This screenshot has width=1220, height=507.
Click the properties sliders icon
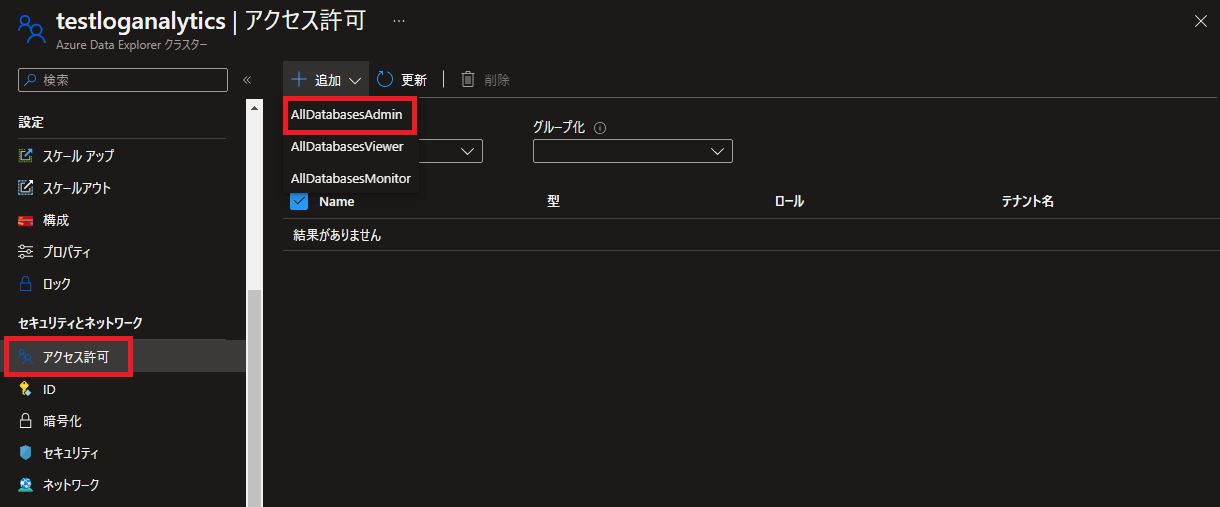click(x=26, y=252)
